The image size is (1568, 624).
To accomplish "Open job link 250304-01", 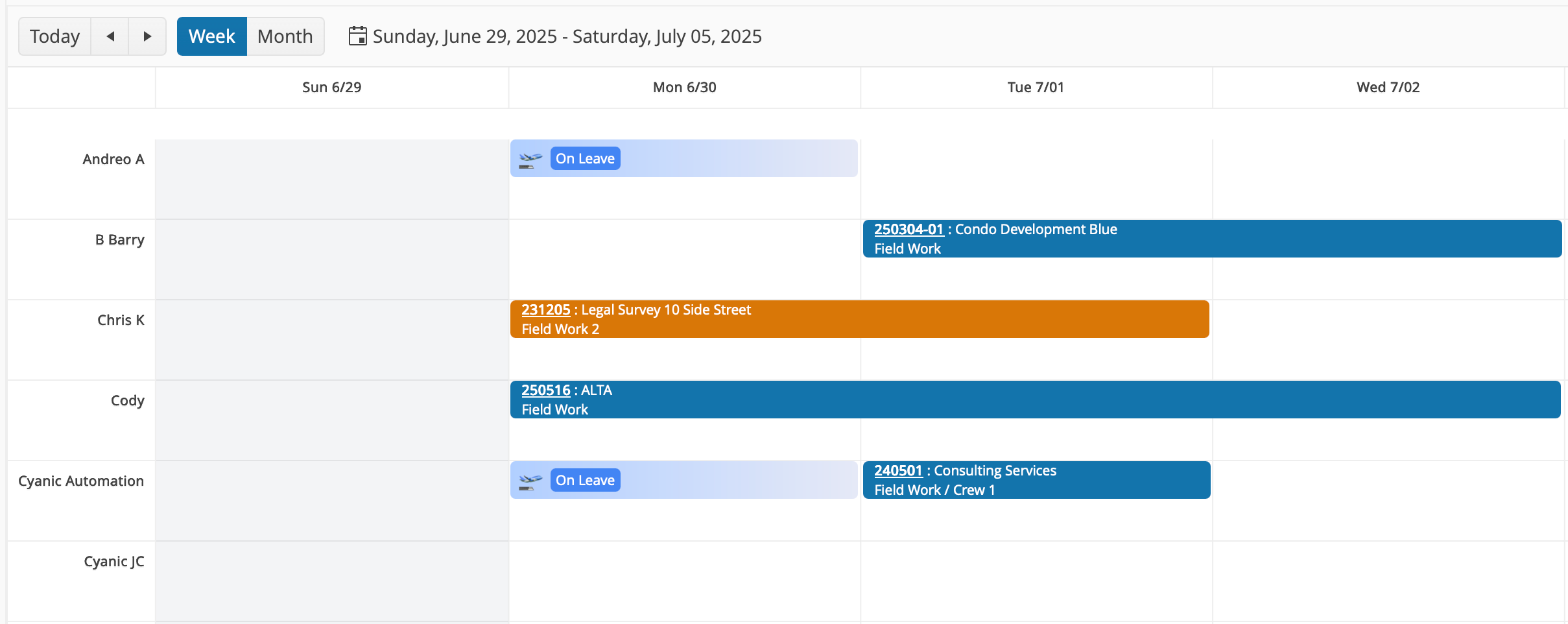I will coord(909,229).
